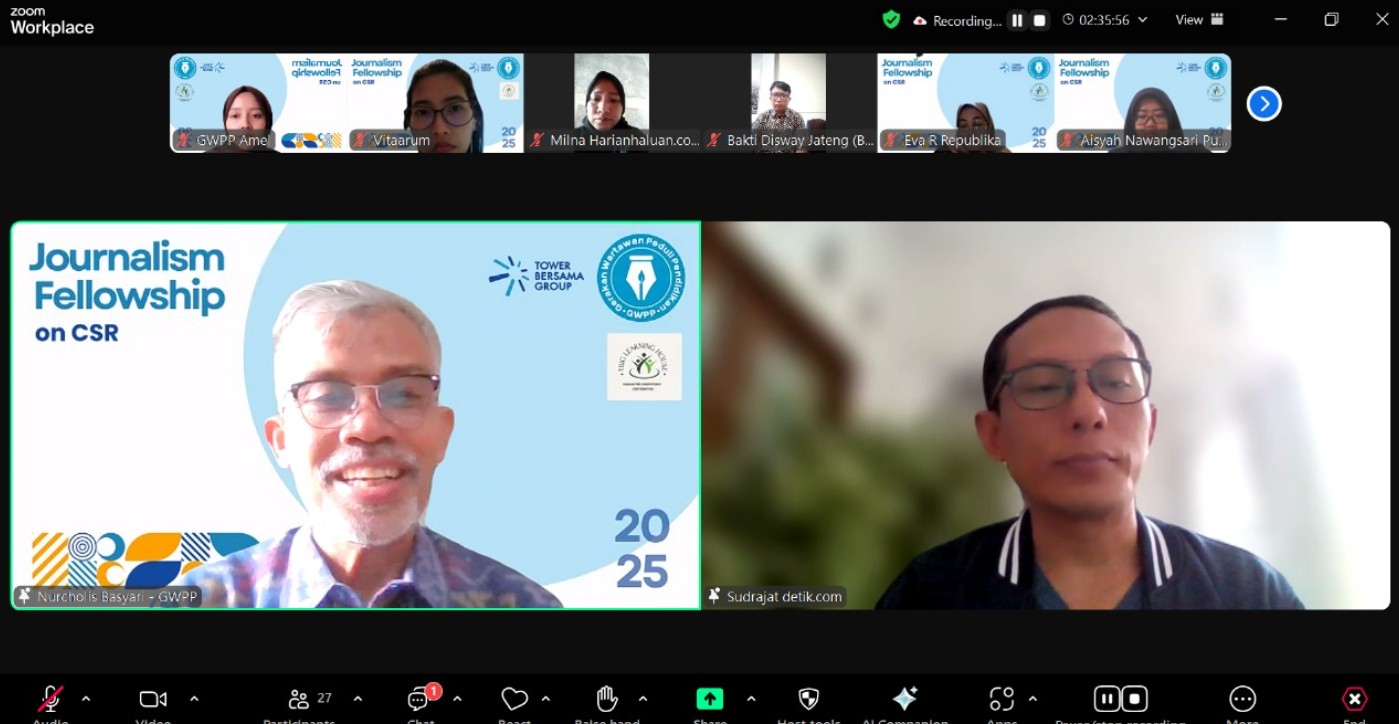This screenshot has width=1399, height=724.
Task: Open the Chat icon with notification badge
Action: pyautogui.click(x=420, y=699)
